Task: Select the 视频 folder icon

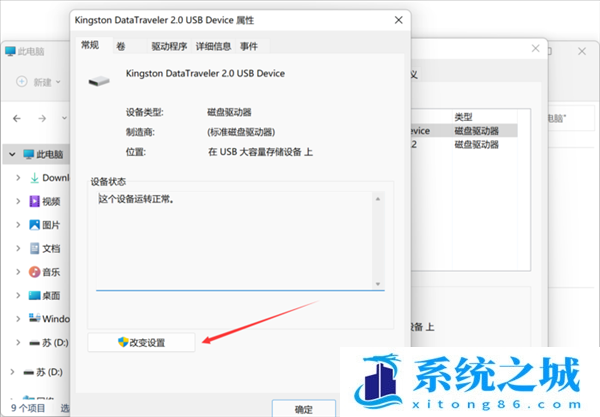Action: (34, 201)
